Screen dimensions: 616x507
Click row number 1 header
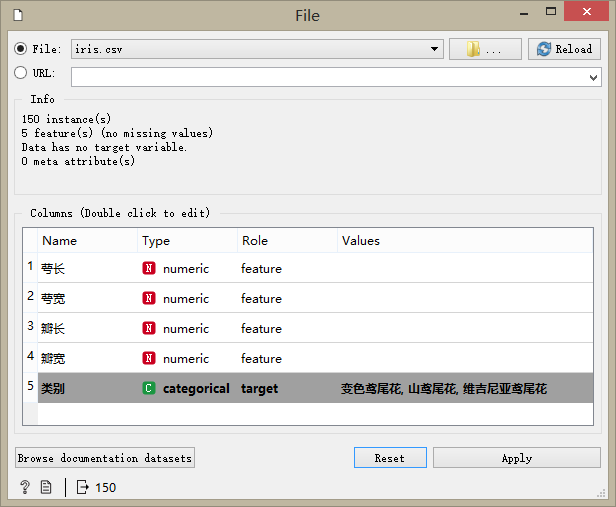[30, 266]
